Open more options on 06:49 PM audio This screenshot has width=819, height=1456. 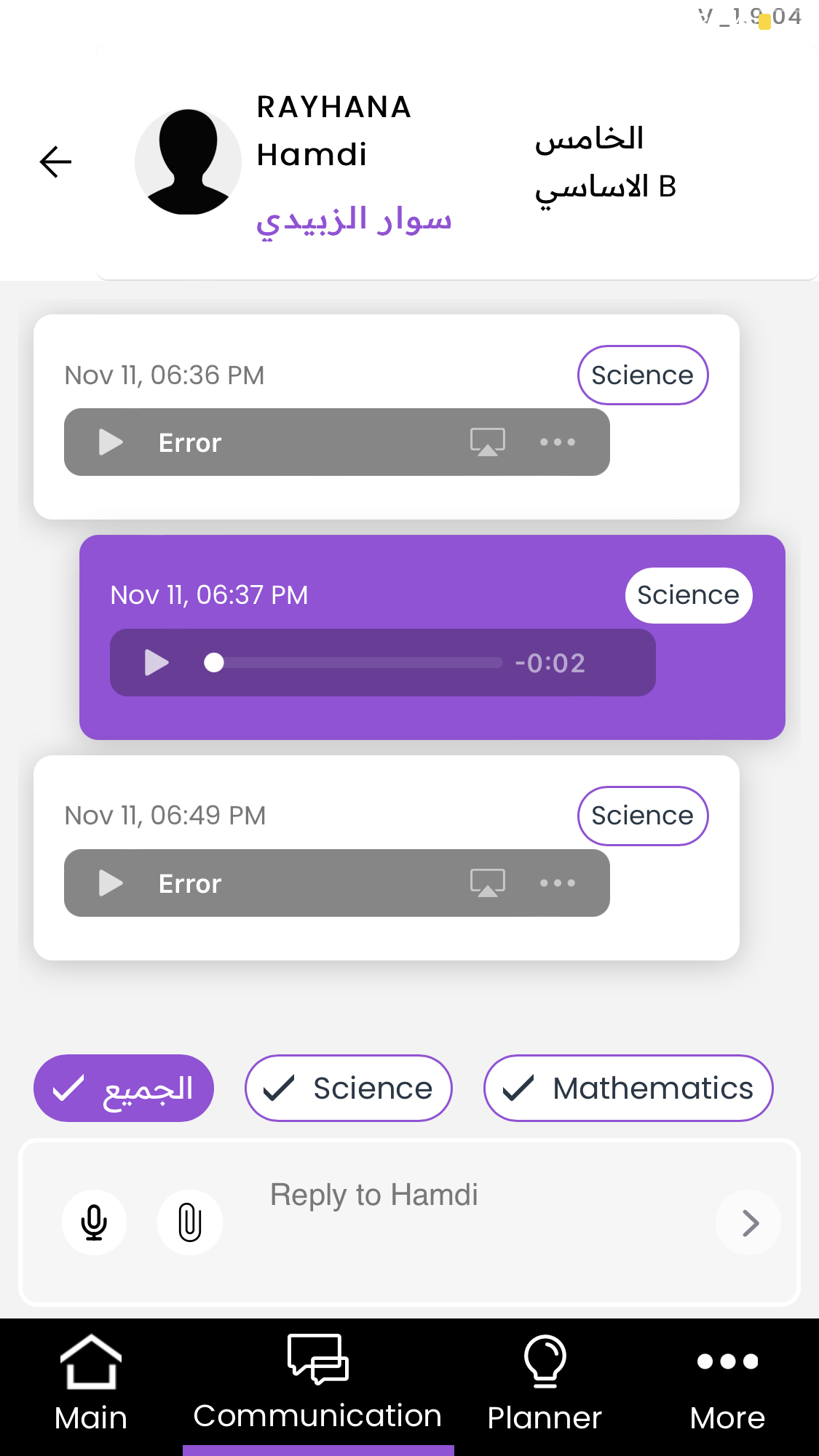(x=558, y=883)
